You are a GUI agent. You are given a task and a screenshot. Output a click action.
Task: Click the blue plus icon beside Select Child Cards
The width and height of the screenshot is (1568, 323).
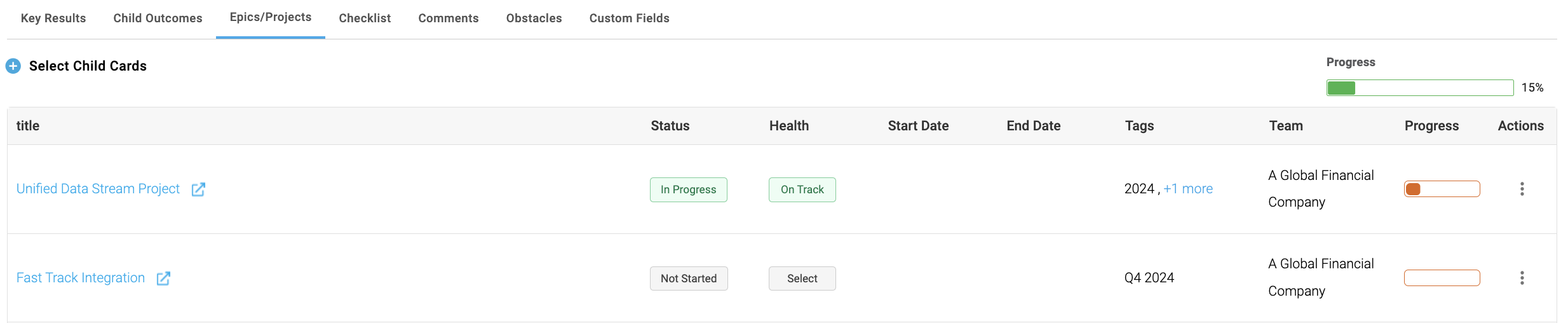13,66
